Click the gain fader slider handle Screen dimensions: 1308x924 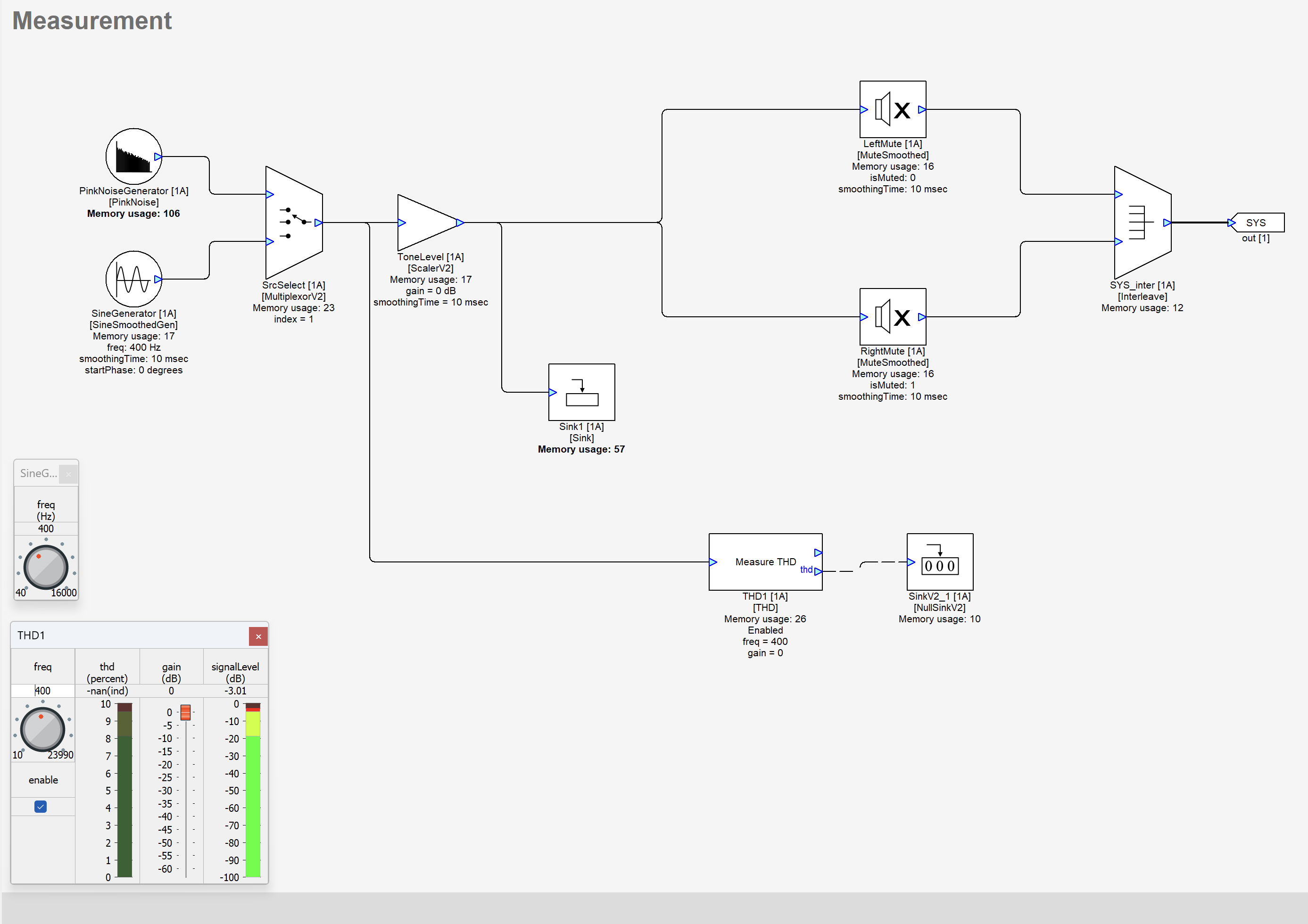pyautogui.click(x=185, y=712)
